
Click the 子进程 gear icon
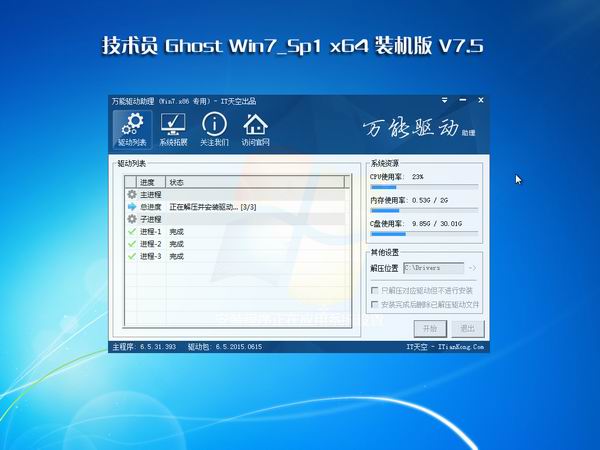coord(131,219)
